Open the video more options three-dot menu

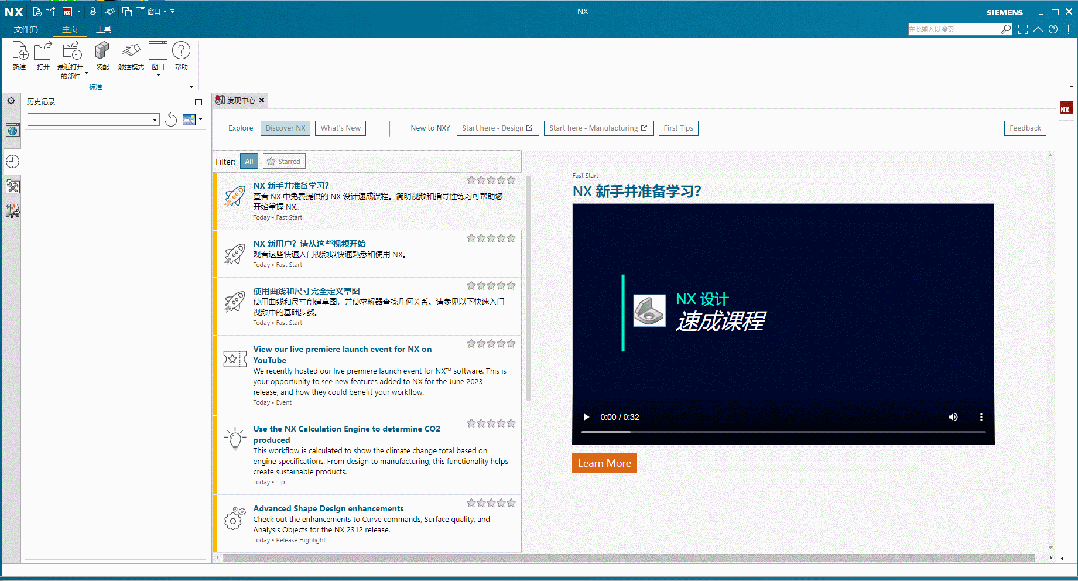[981, 417]
